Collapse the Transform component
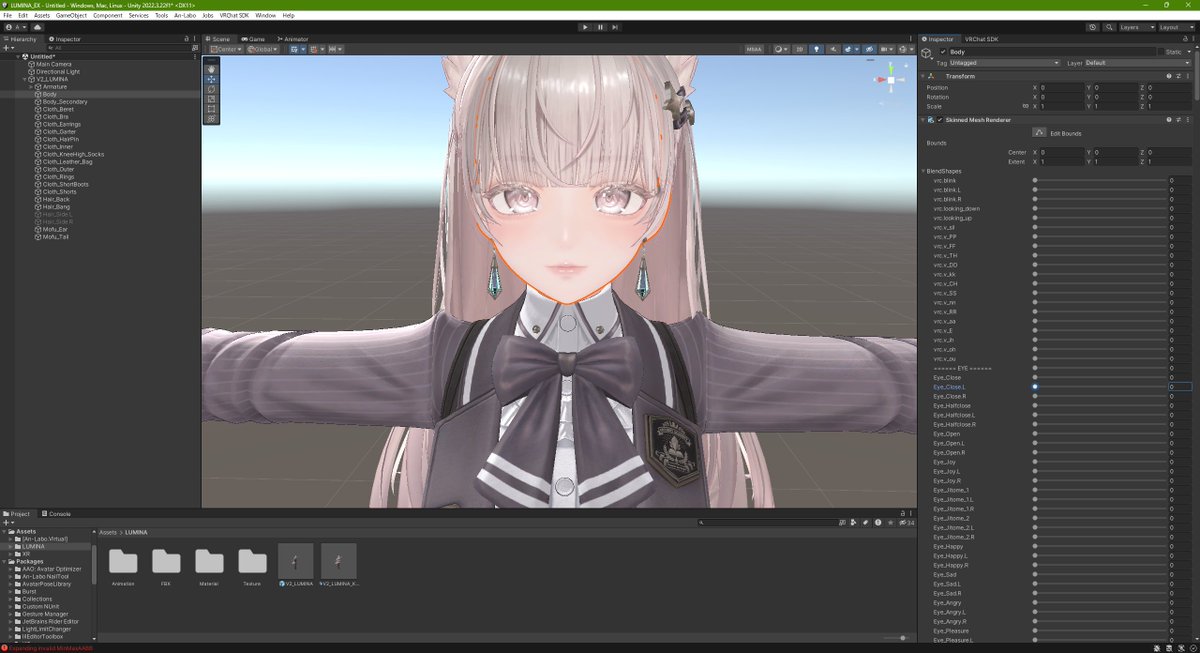The image size is (1200, 653). [x=922, y=76]
